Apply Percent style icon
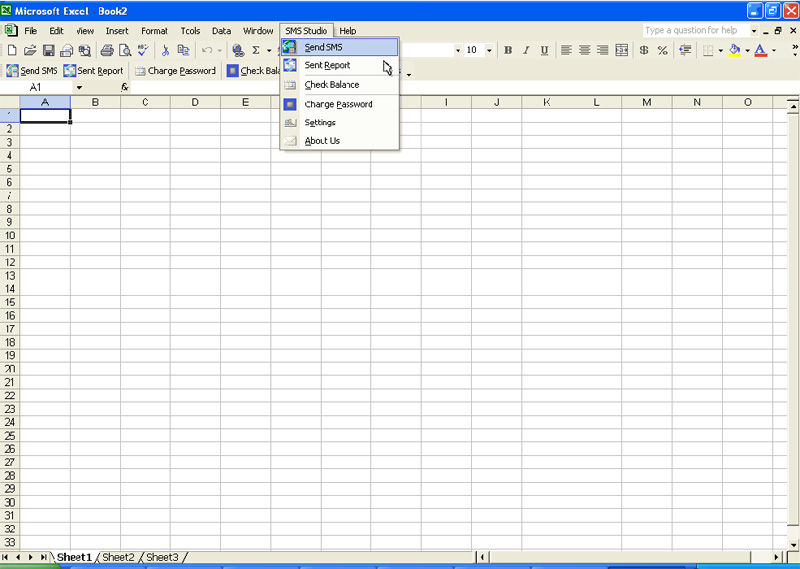This screenshot has height=569, width=800. click(662, 50)
